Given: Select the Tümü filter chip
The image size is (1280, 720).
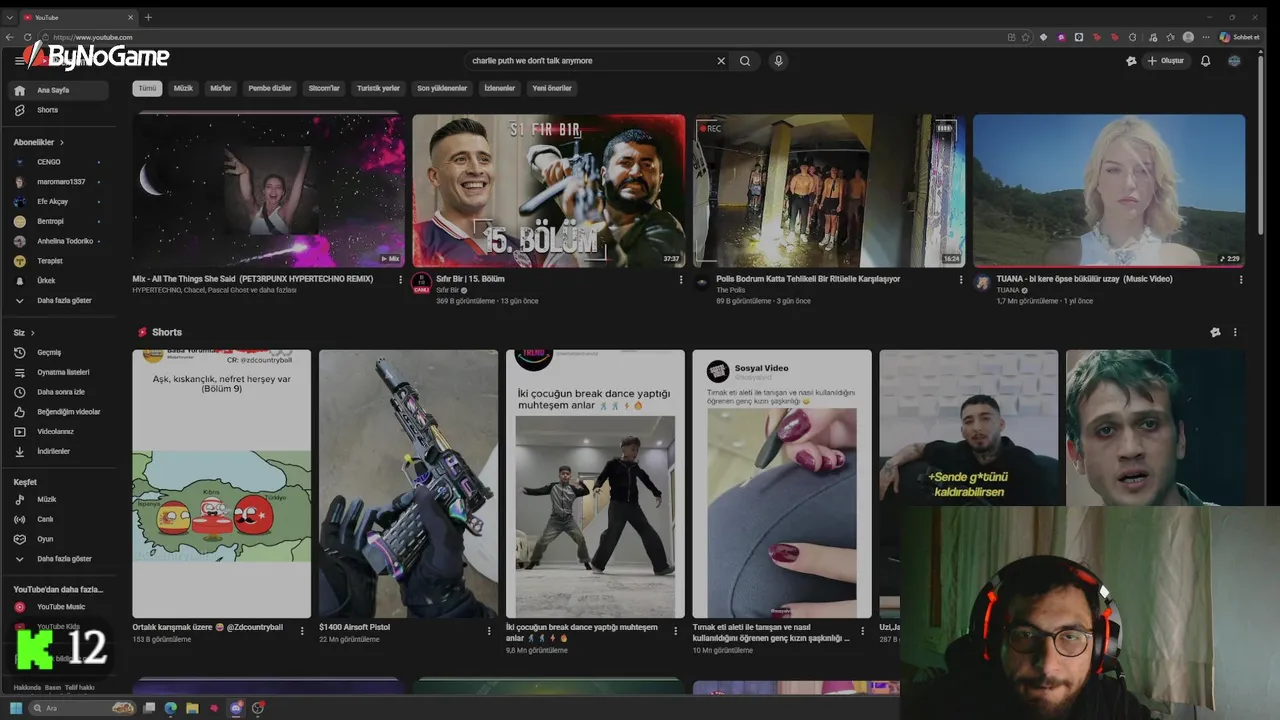Looking at the screenshot, I should tap(147, 88).
